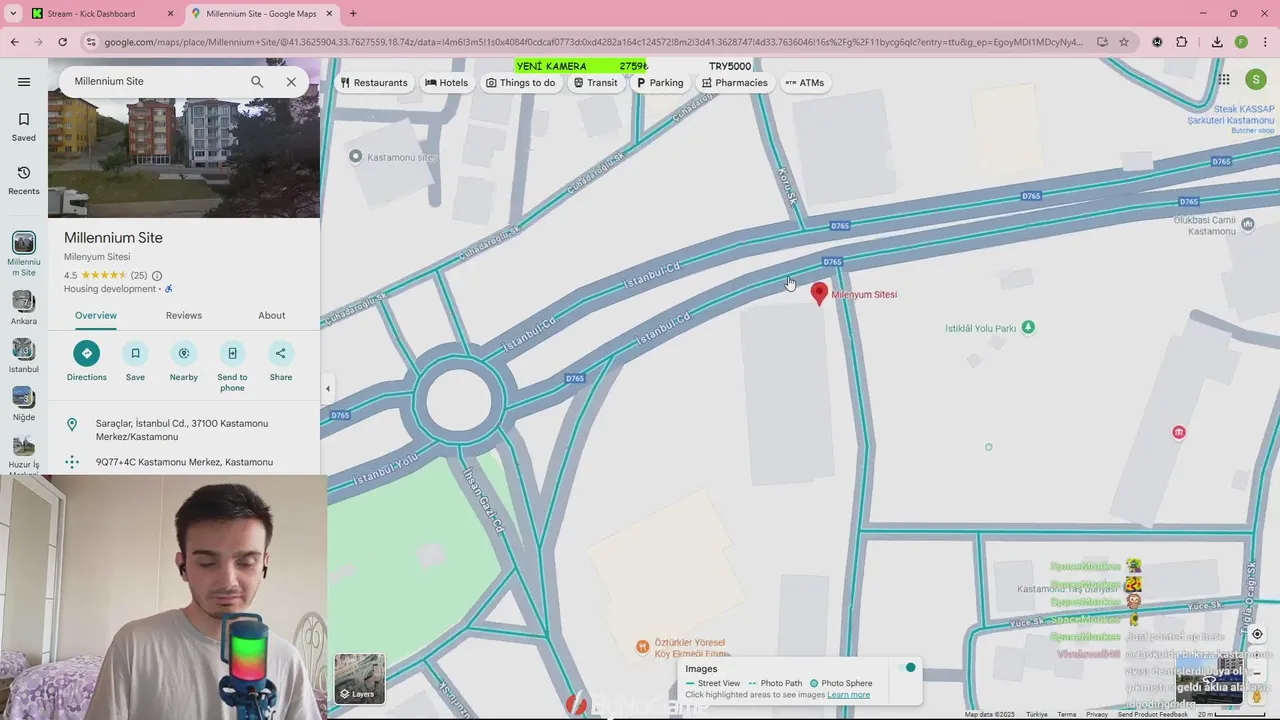
Task: Open the browser tab search dropdown
Action: (x=12, y=14)
